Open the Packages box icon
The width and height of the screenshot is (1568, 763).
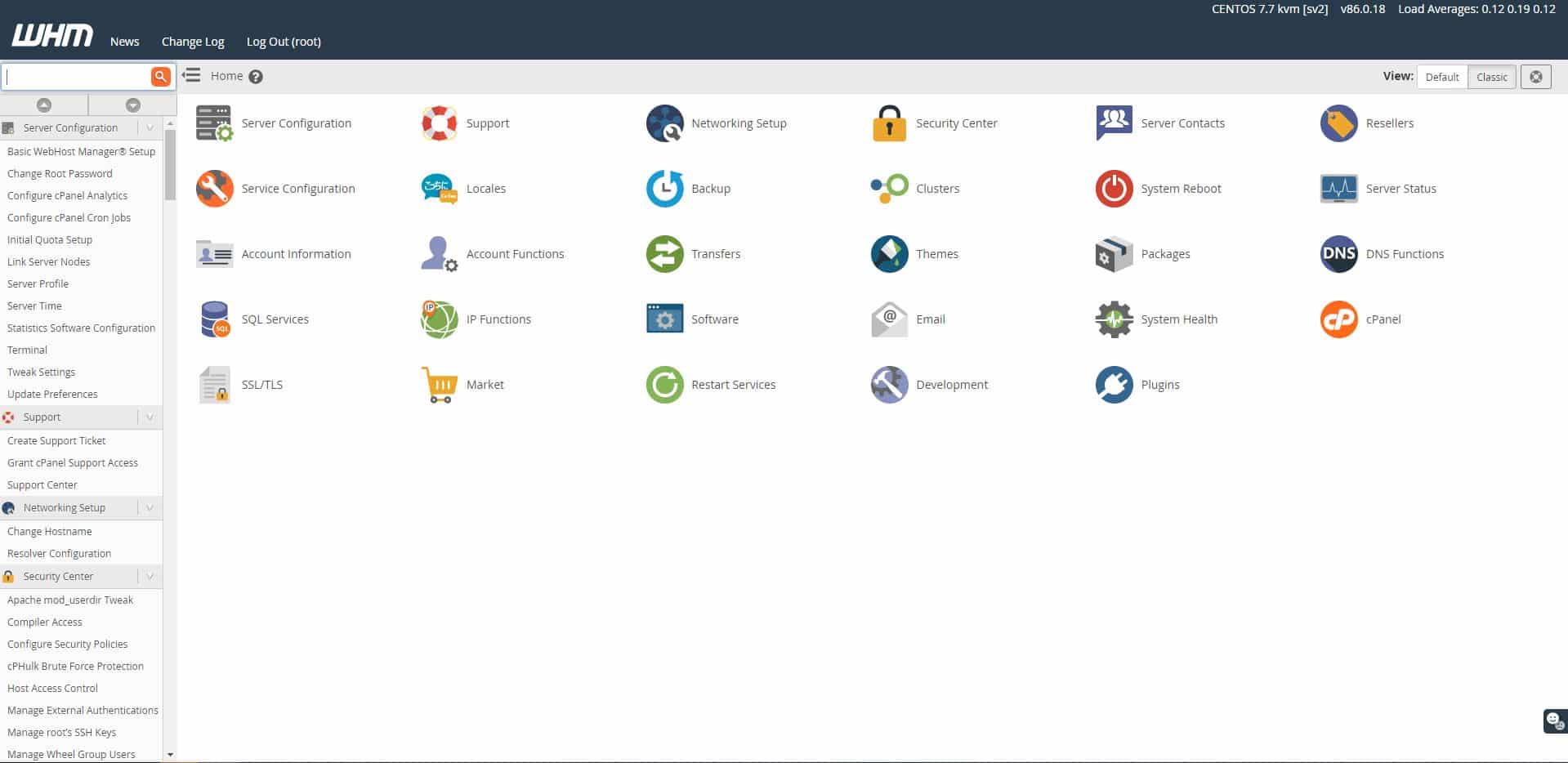(1114, 254)
